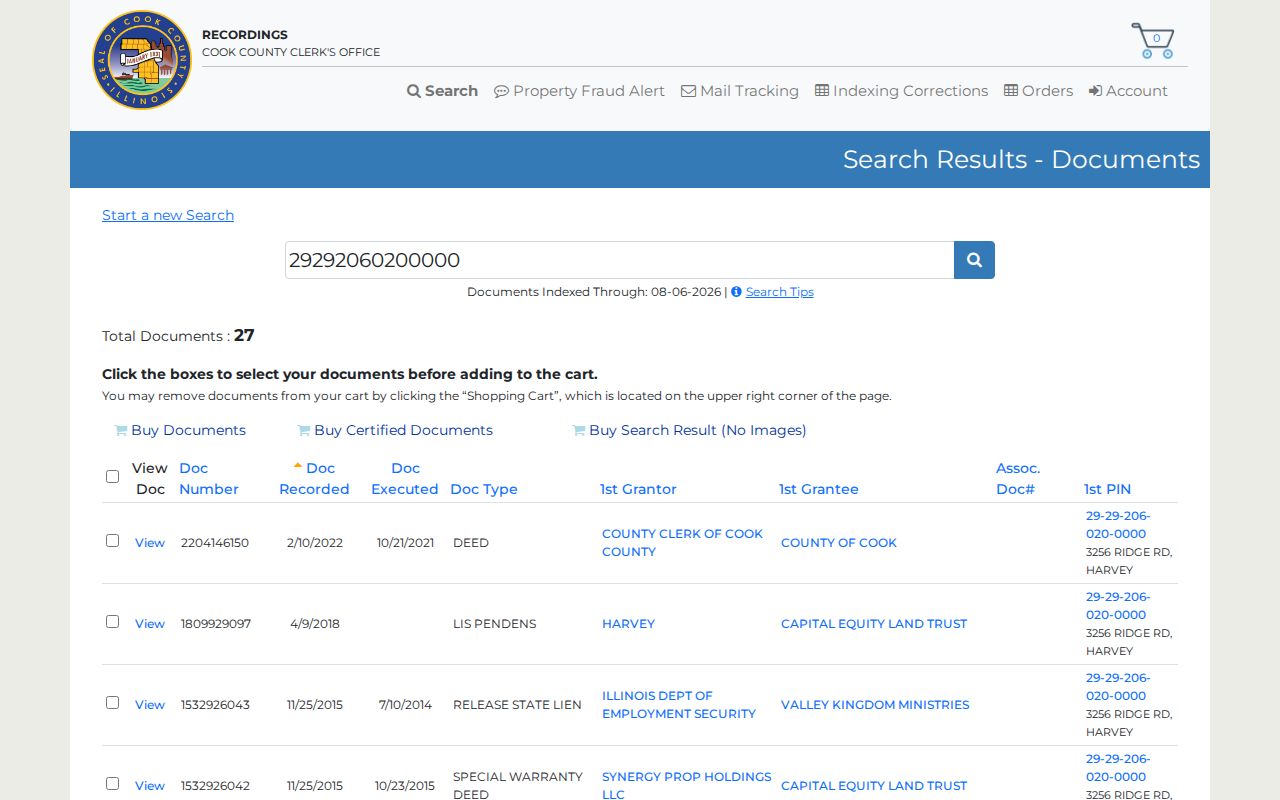Click the info icon beside Search Tips

(x=736, y=292)
